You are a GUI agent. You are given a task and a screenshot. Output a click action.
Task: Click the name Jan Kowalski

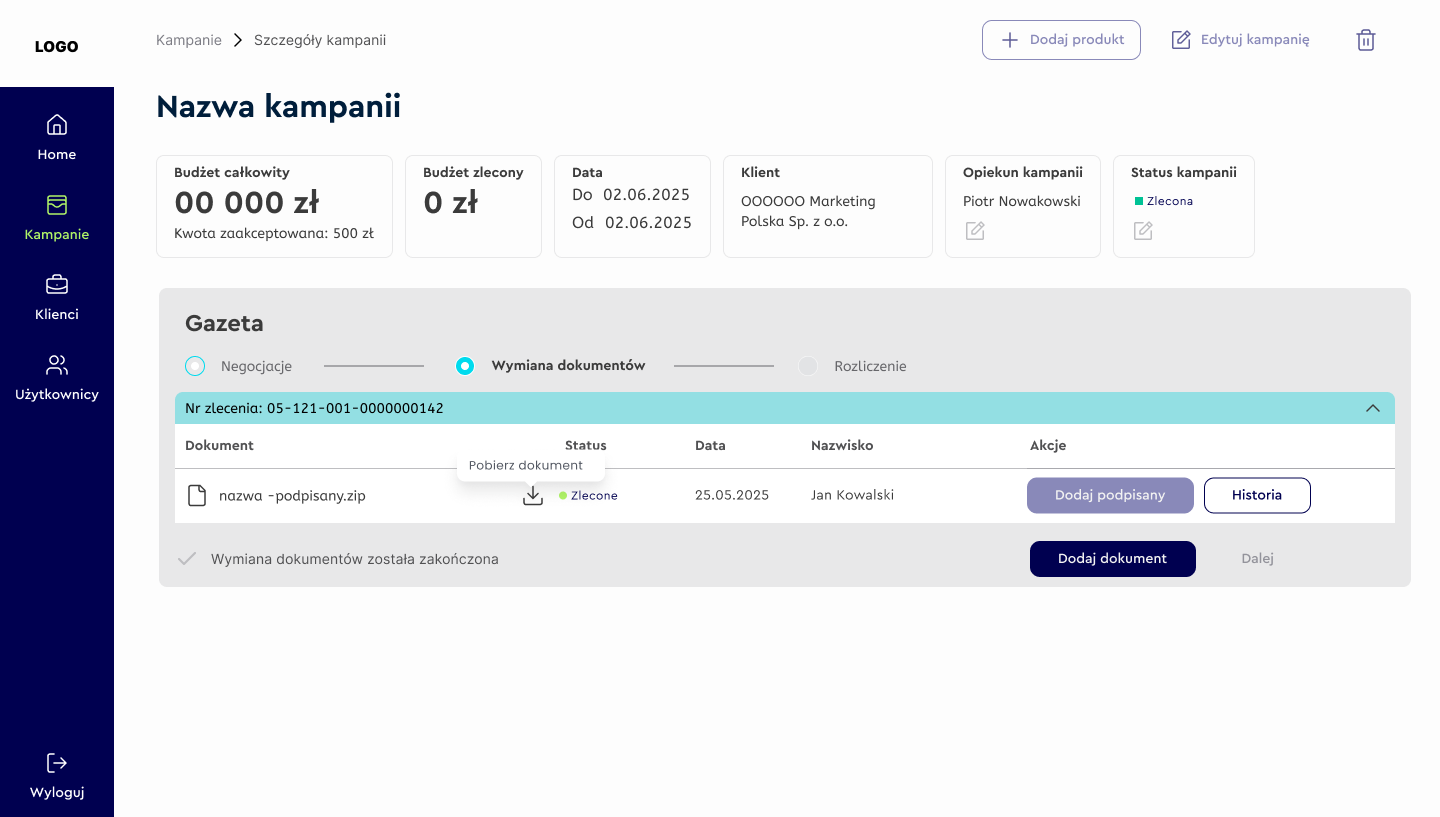tap(853, 495)
